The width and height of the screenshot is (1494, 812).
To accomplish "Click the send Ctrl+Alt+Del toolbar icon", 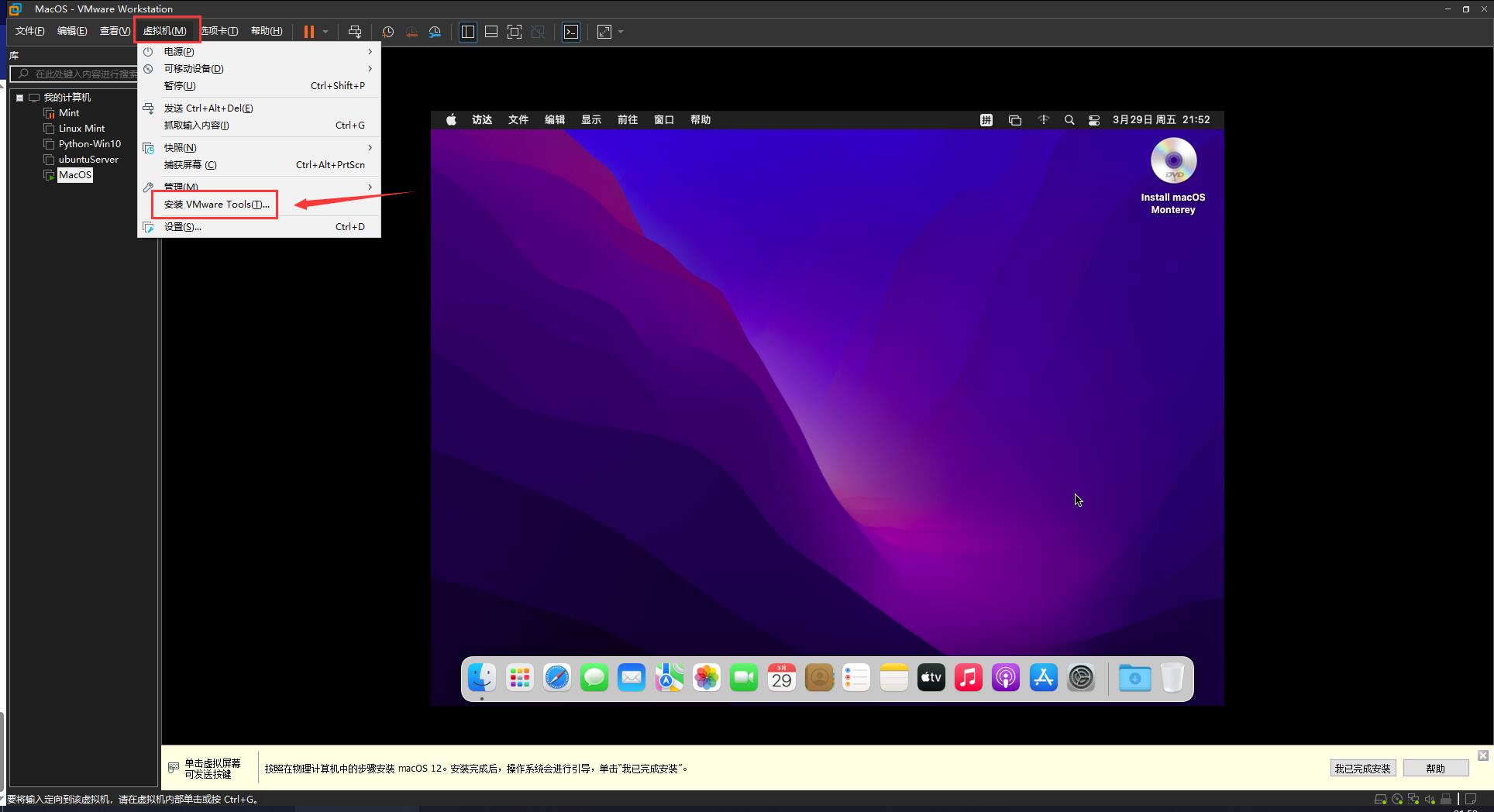I will (354, 32).
